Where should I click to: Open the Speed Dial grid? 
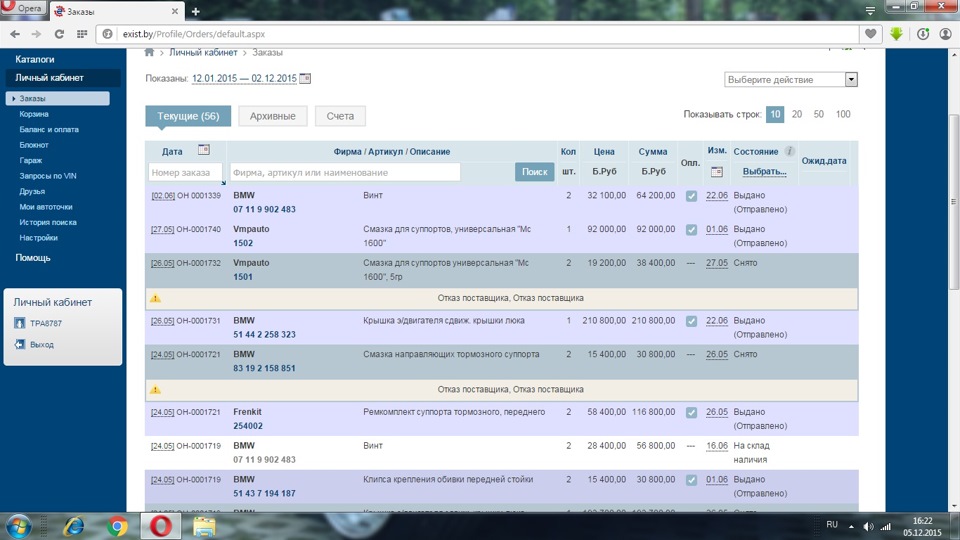81,34
